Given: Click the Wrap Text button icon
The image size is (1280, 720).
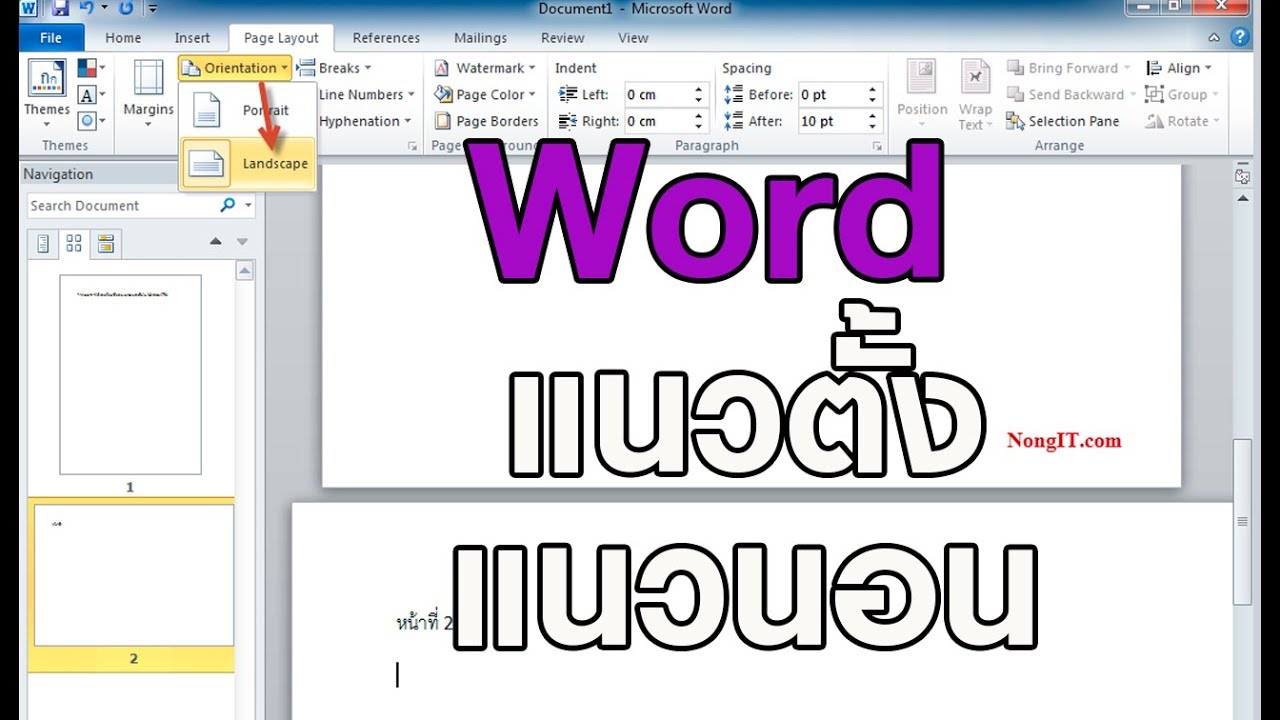Looking at the screenshot, I should pyautogui.click(x=975, y=78).
